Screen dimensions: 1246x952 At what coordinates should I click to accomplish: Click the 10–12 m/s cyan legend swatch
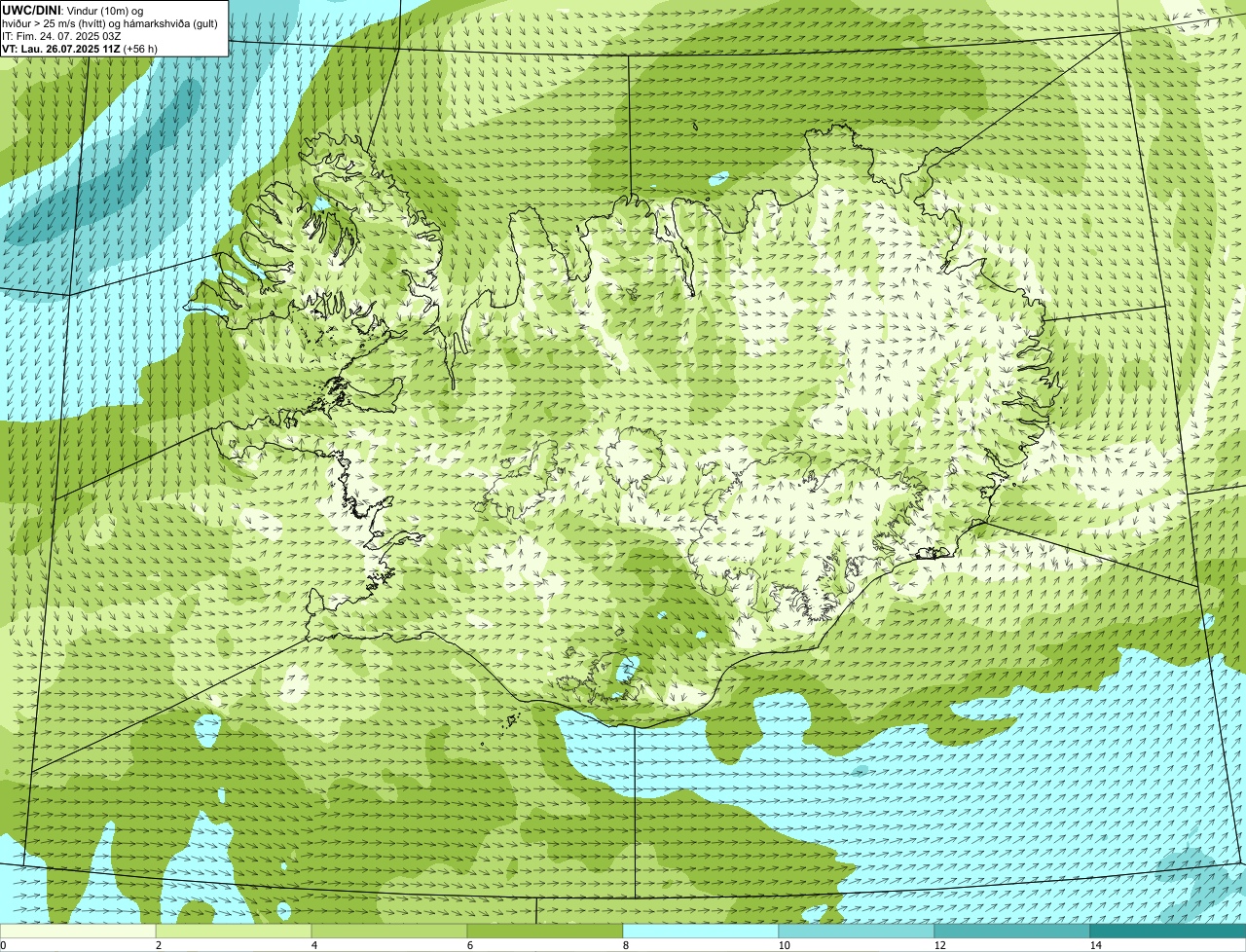(x=857, y=931)
